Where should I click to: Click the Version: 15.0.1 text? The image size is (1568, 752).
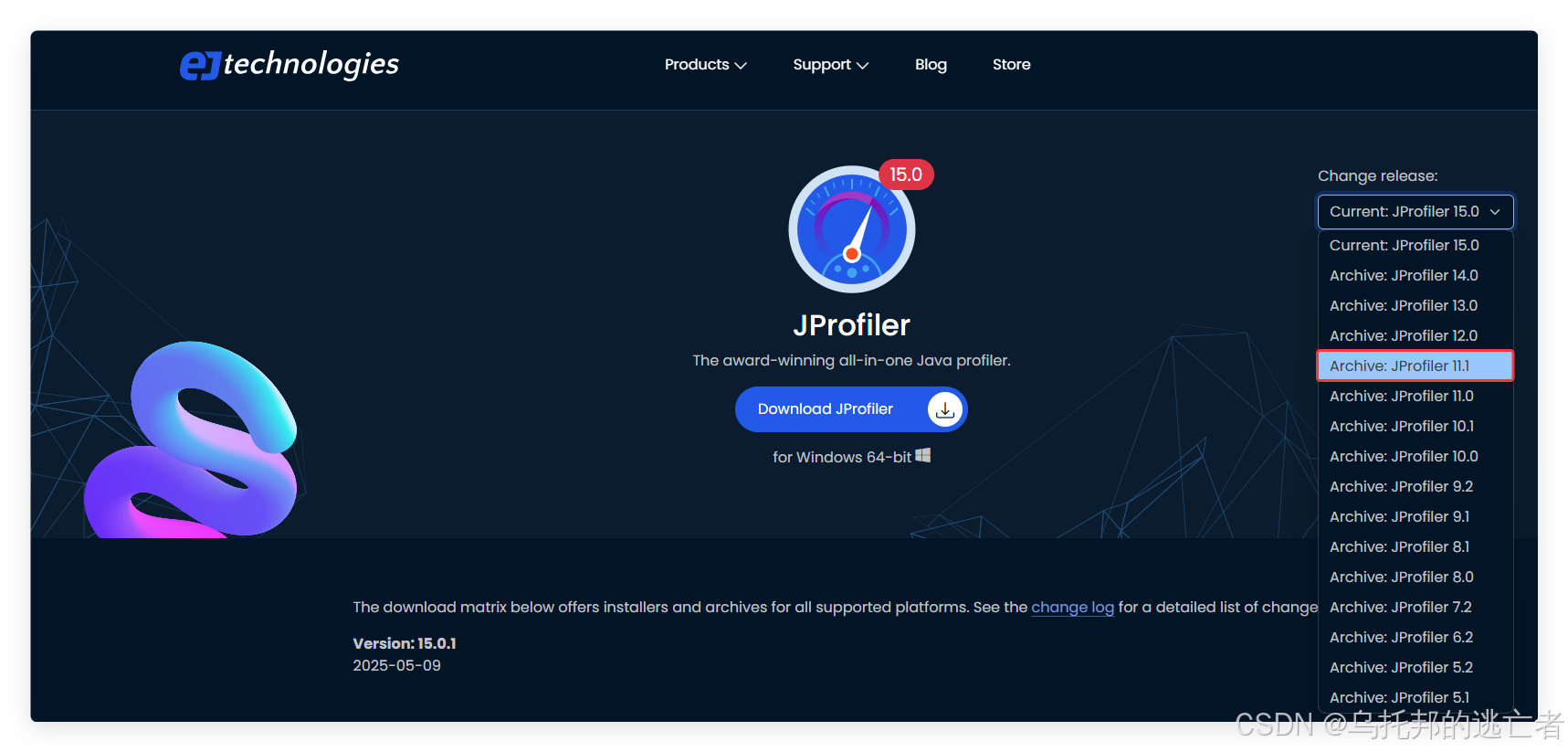(405, 643)
